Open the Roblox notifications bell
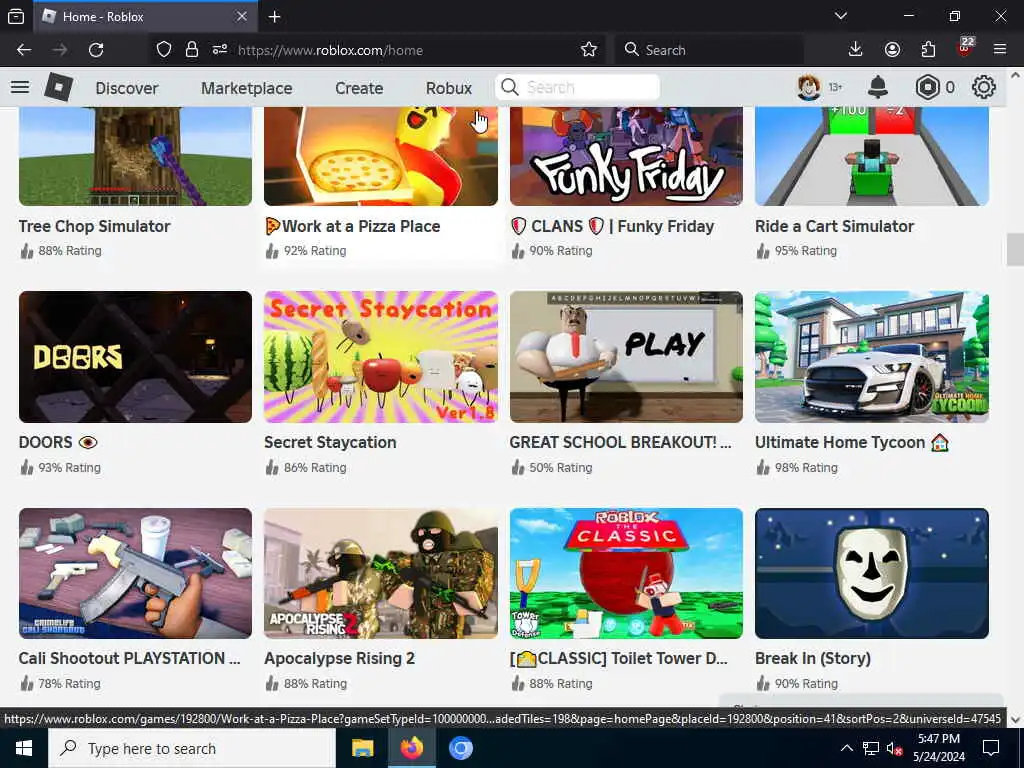Screen dimensions: 1024x768 coord(878,87)
